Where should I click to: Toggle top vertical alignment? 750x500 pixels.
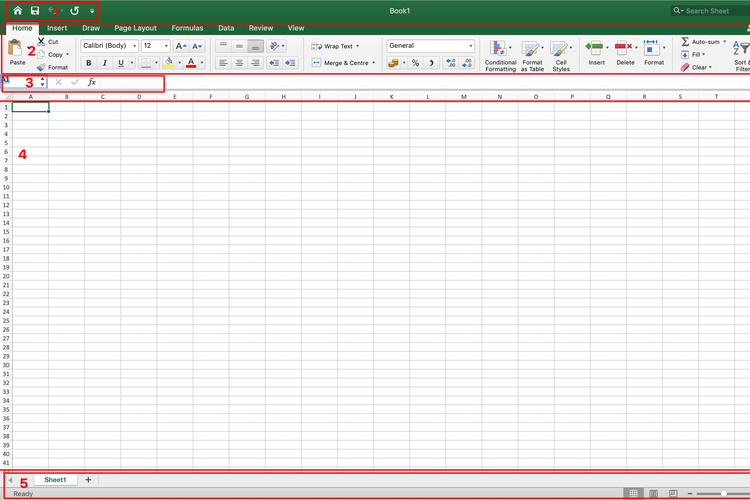click(x=223, y=46)
